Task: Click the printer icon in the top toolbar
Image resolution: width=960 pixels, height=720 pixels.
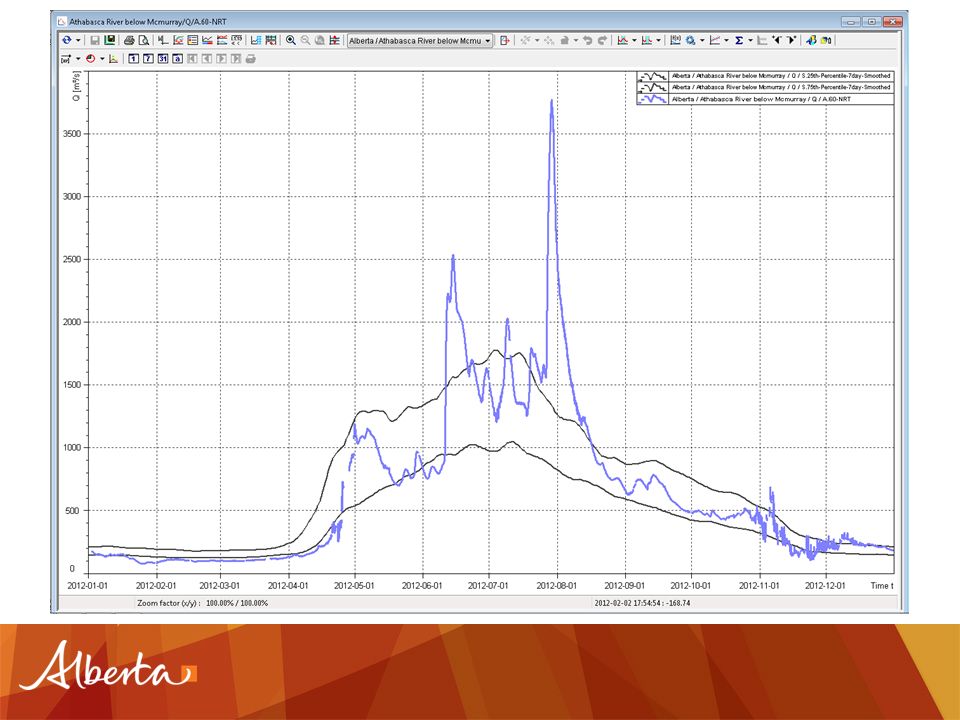Action: tap(129, 40)
